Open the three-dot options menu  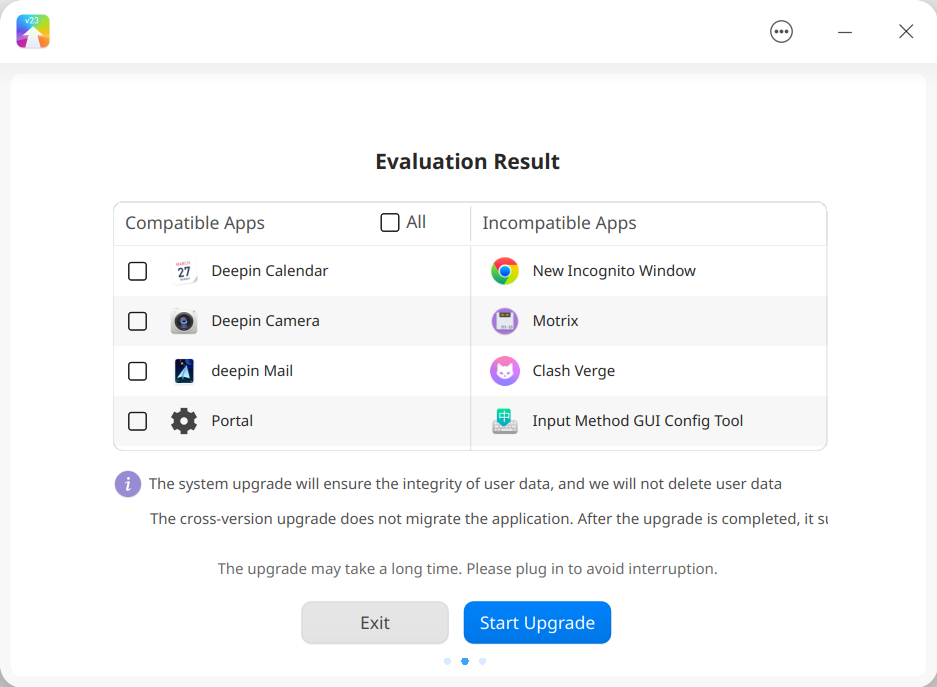point(781,32)
